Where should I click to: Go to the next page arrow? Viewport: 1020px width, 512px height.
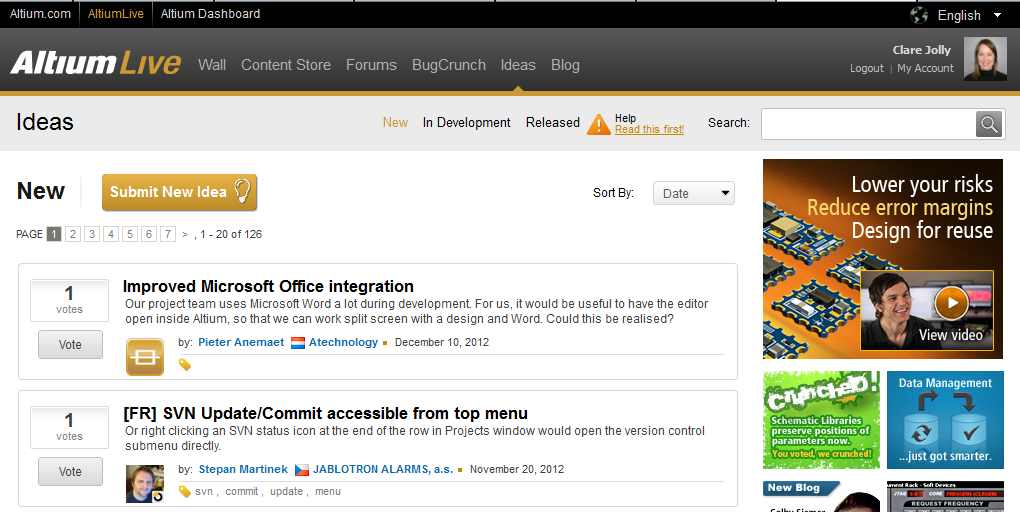click(185, 234)
